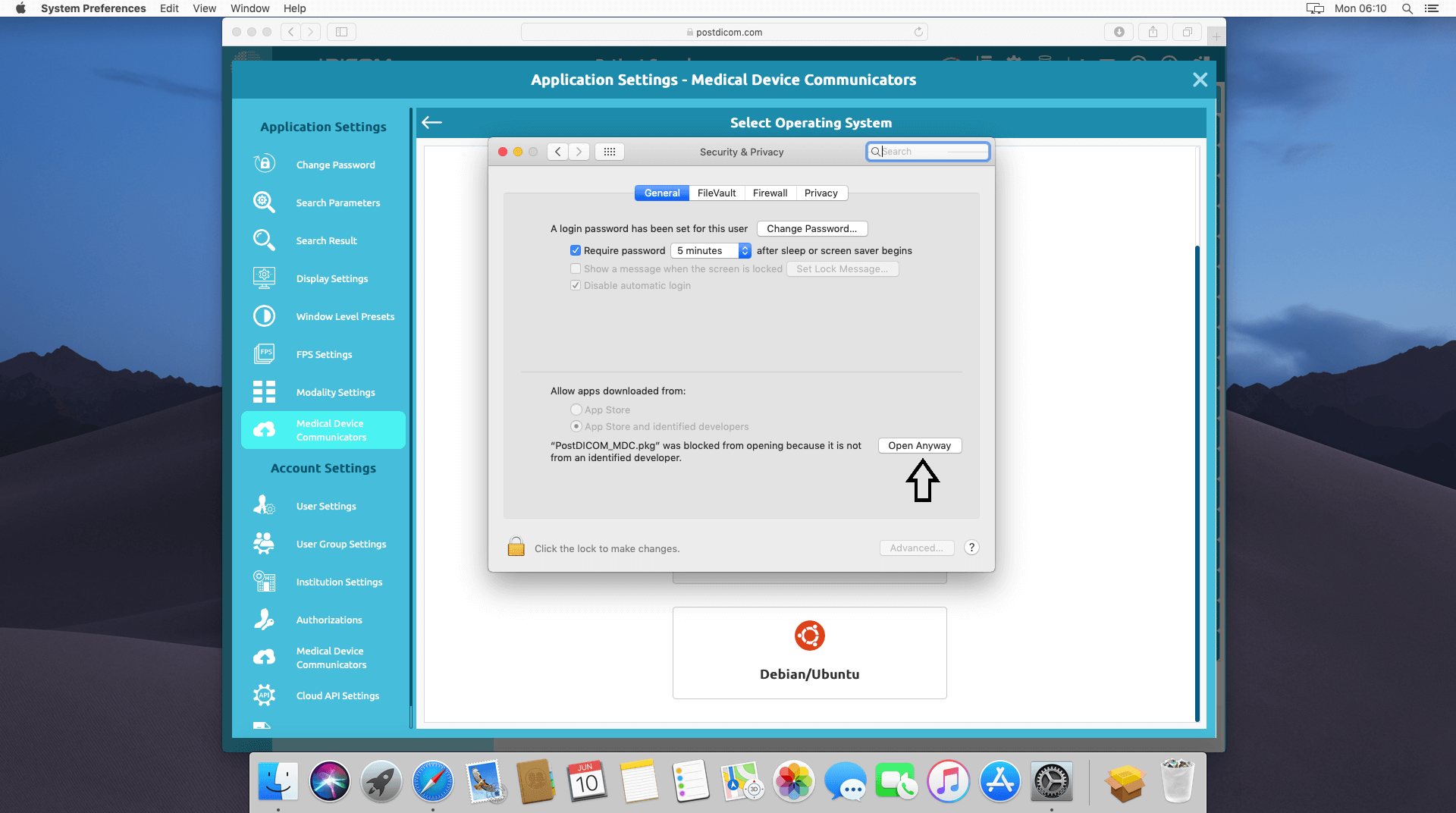Toggle Require password checkbox
Viewport: 1456px width, 813px height.
point(576,250)
